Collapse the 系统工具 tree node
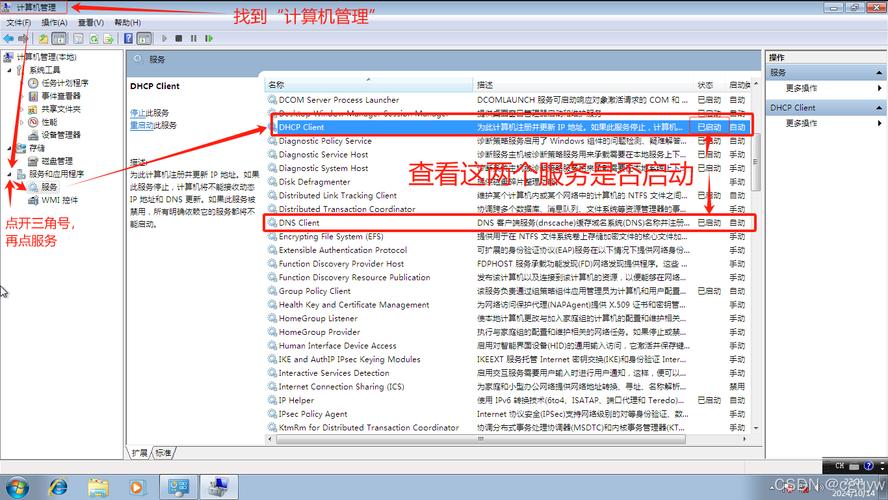The width and height of the screenshot is (888, 500). tap(9, 70)
